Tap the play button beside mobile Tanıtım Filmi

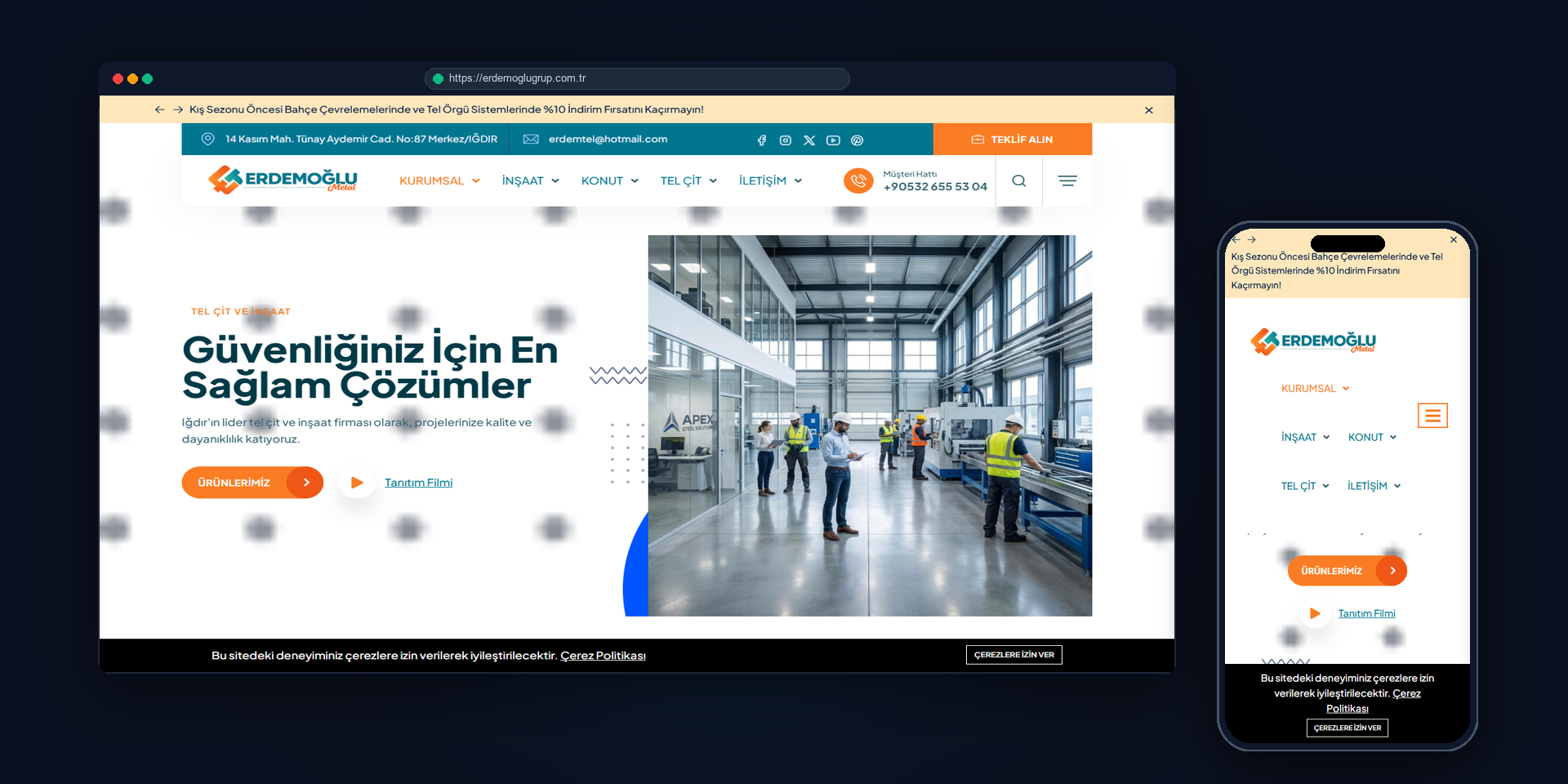[1315, 613]
